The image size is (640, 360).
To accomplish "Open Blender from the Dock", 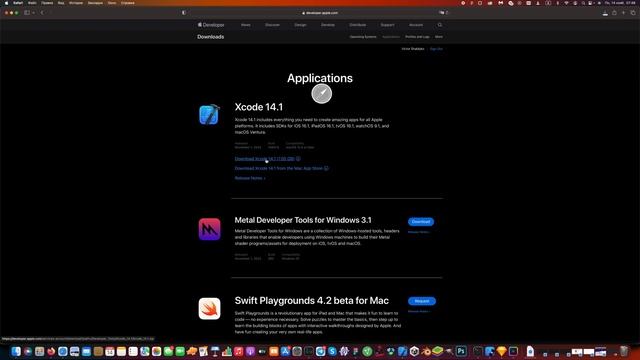I will click(426, 351).
